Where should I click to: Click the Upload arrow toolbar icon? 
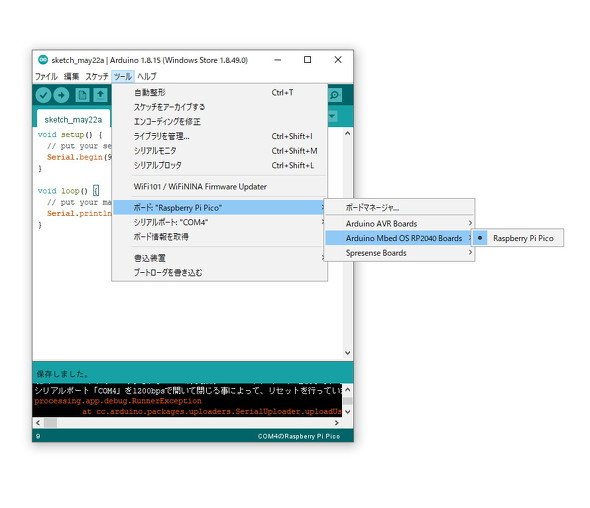point(61,95)
